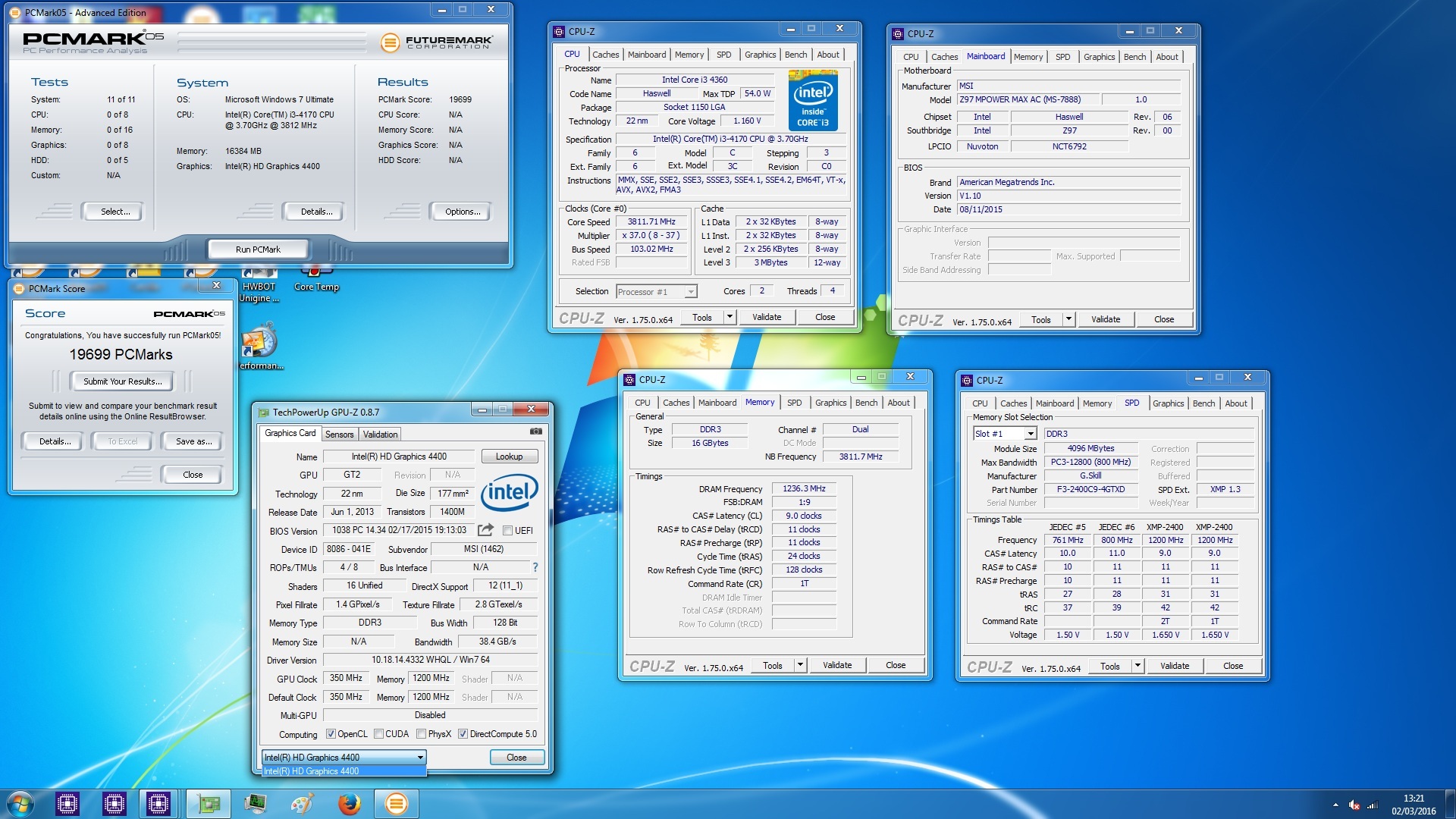The width and height of the screenshot is (1456, 819).
Task: Open the GPU selection dropdown in GPU-Z
Action: [x=344, y=758]
